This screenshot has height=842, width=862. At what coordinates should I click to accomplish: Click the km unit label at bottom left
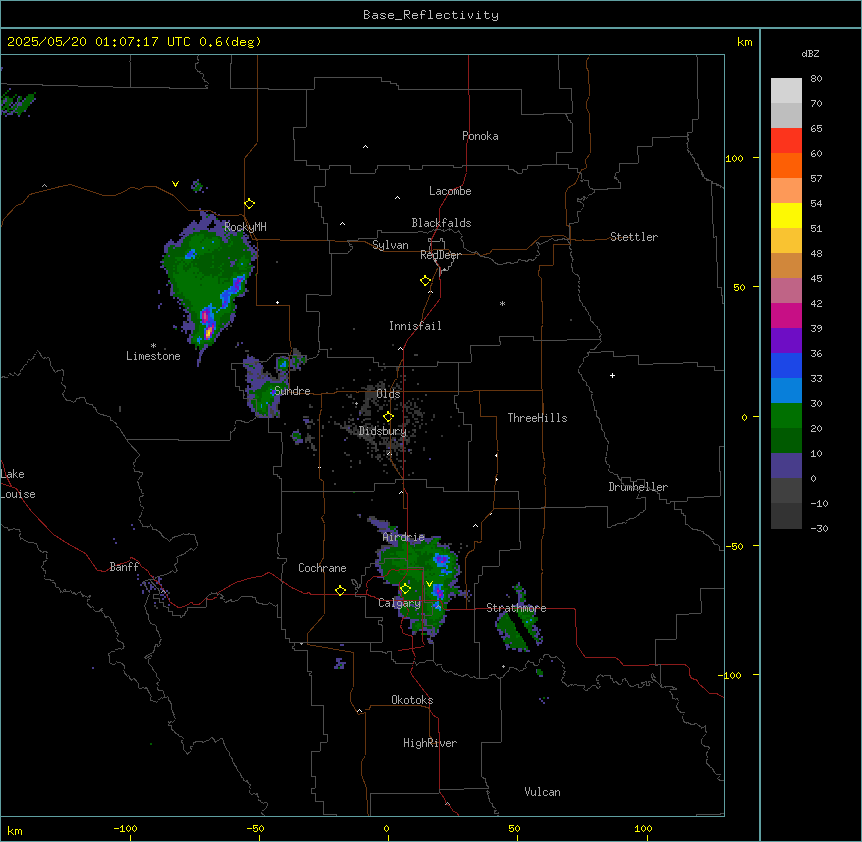[x=14, y=831]
